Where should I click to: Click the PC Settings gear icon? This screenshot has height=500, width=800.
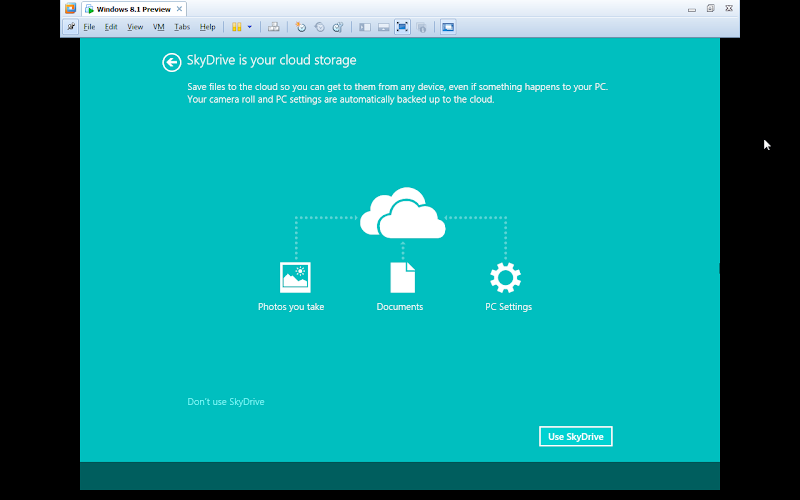click(506, 277)
